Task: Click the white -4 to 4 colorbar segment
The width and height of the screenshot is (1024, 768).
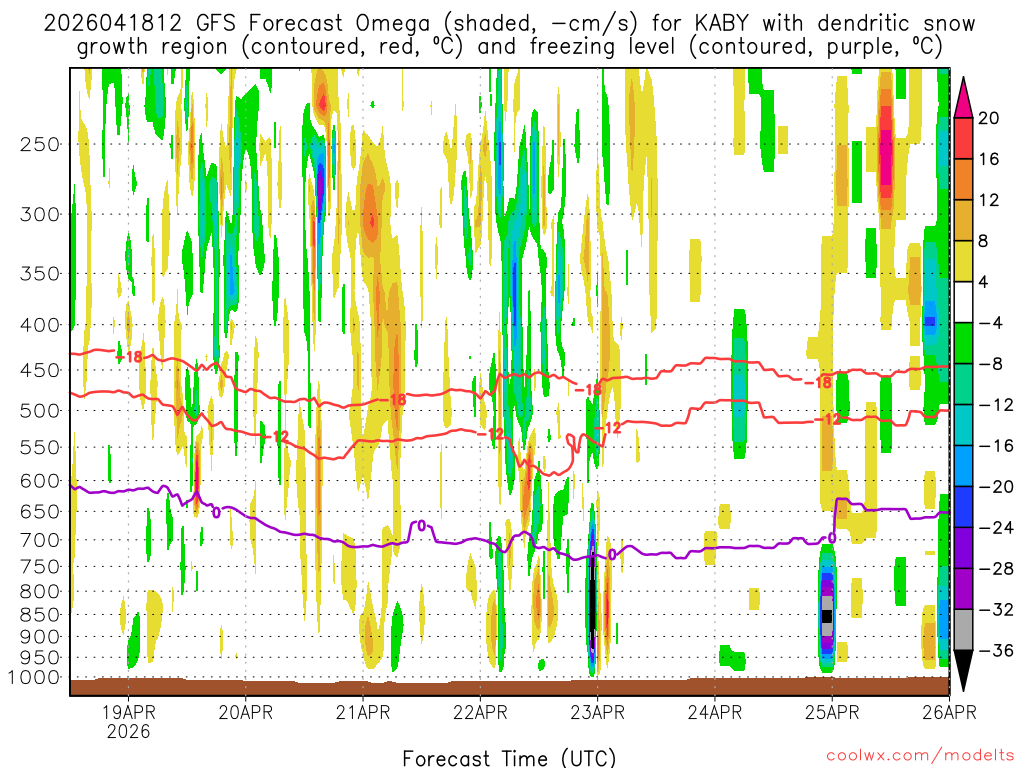Action: tap(963, 302)
